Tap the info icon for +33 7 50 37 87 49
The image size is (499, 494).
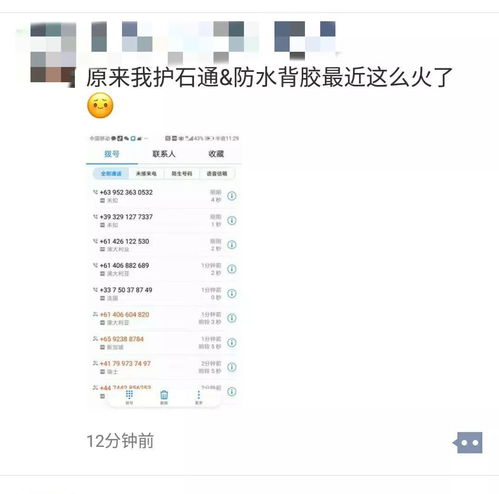[232, 293]
